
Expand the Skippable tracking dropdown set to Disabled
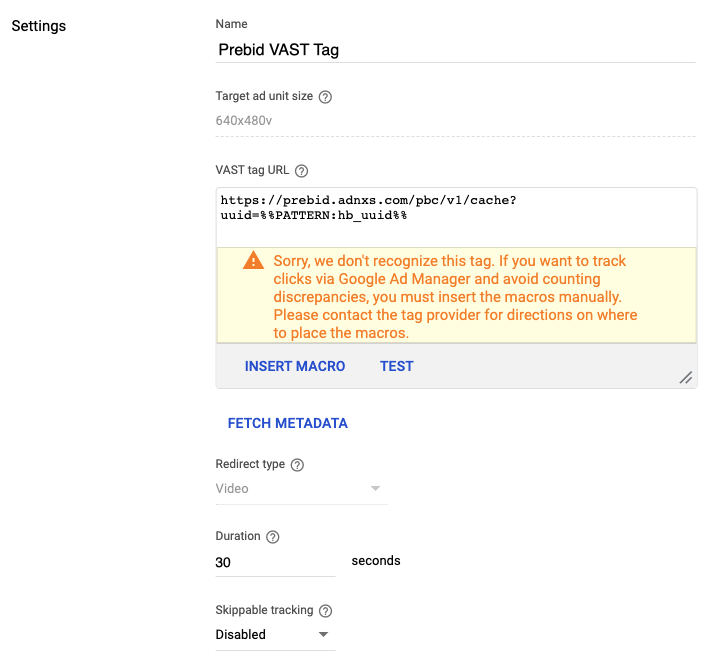274,634
